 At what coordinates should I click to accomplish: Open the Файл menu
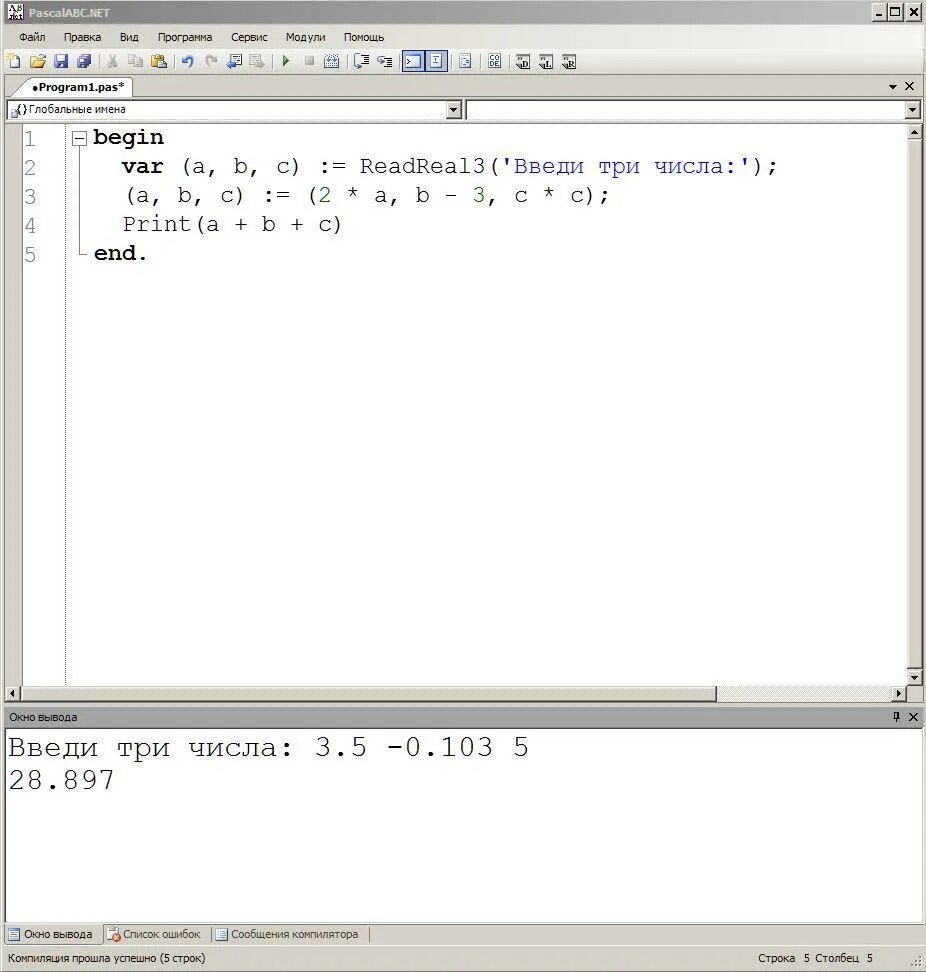32,37
